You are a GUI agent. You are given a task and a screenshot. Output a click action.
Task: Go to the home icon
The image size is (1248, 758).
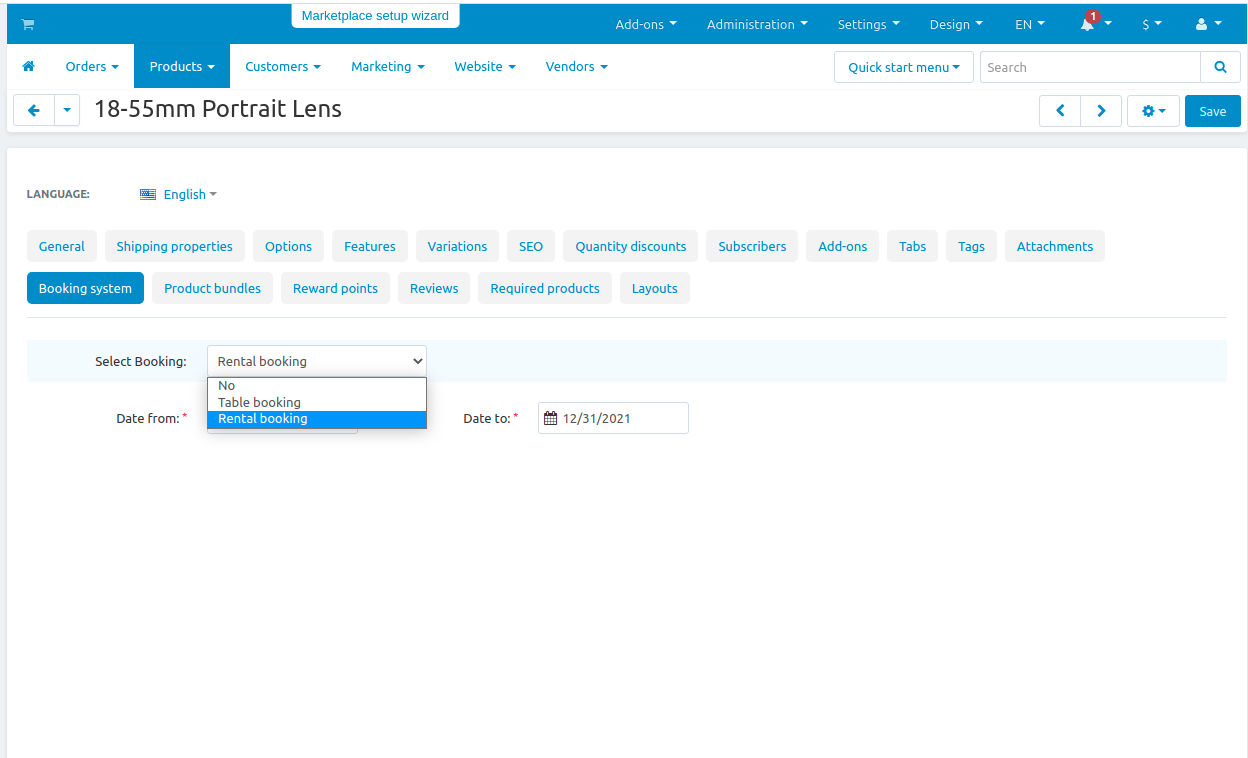28,66
